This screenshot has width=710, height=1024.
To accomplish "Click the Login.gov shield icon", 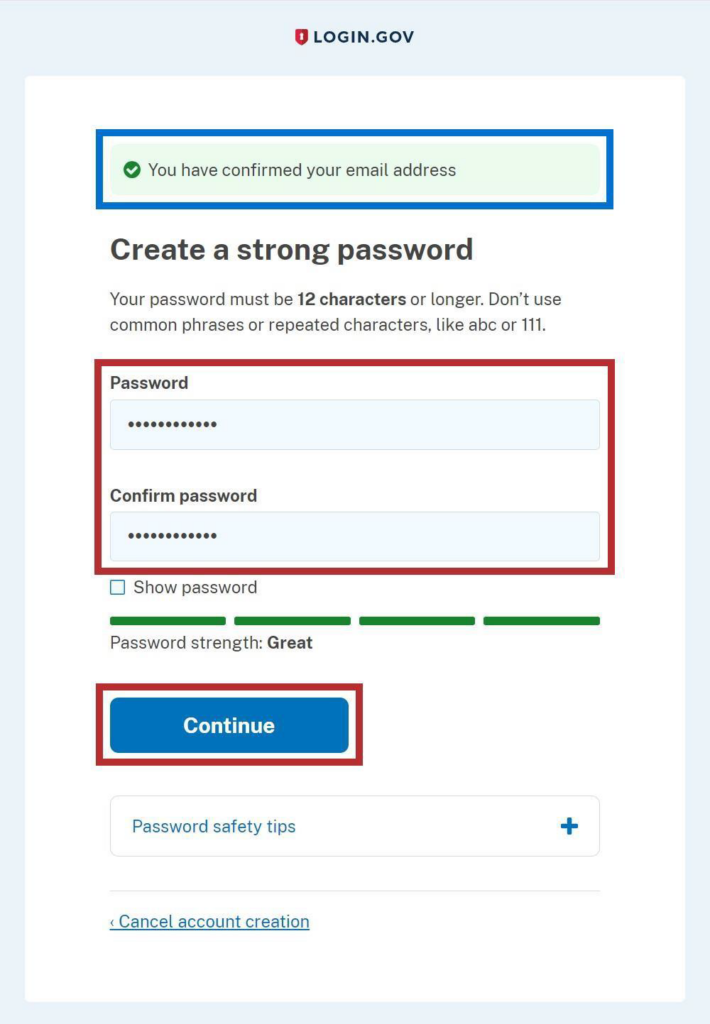I will (x=303, y=36).
